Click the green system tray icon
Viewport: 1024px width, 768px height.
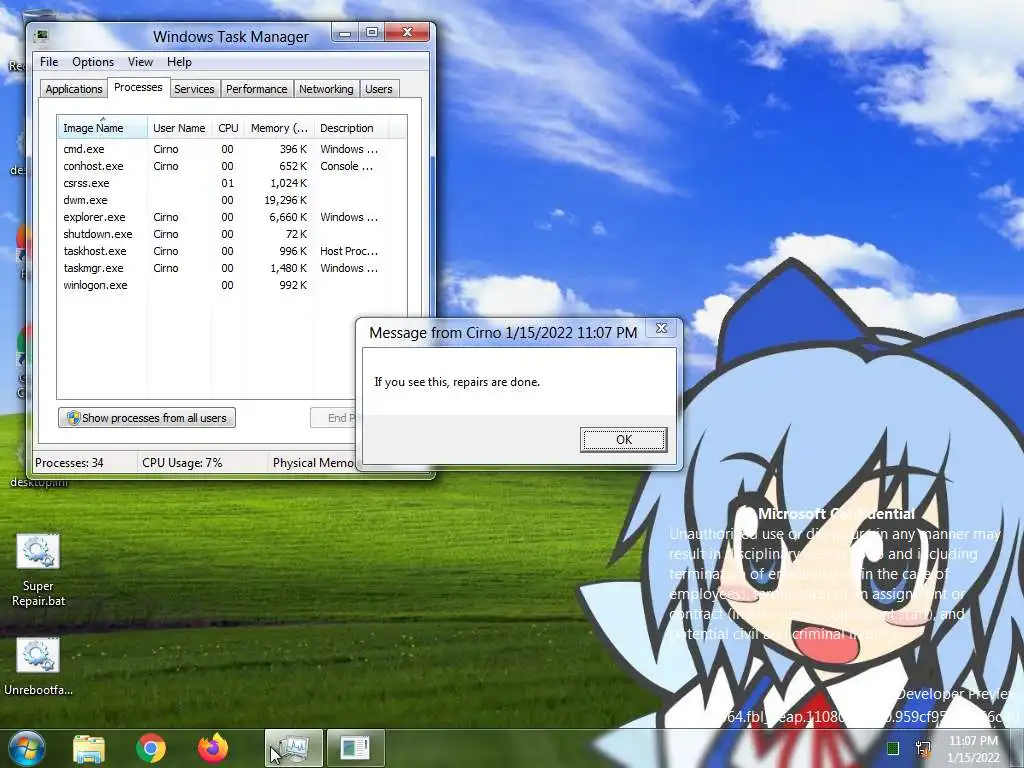(x=893, y=748)
